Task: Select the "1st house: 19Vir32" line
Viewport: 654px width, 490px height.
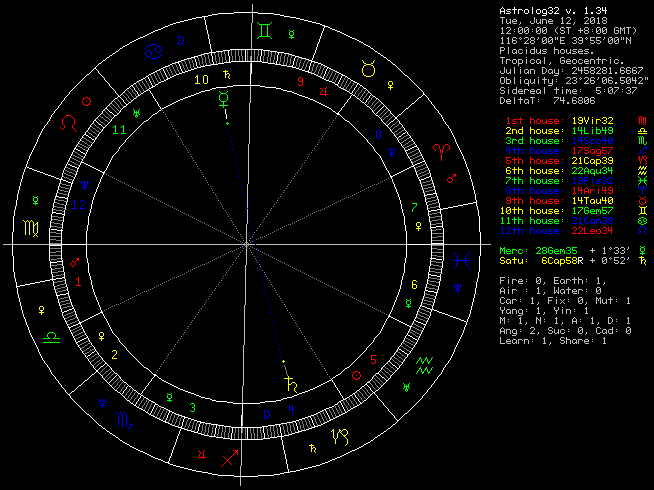Action: pyautogui.click(x=556, y=119)
